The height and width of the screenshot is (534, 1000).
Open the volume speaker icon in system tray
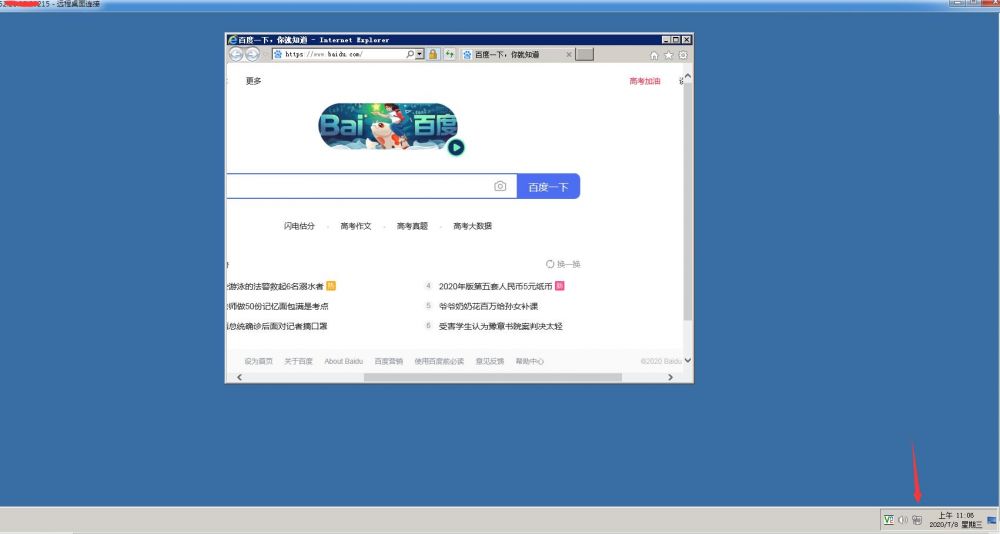coord(902,520)
